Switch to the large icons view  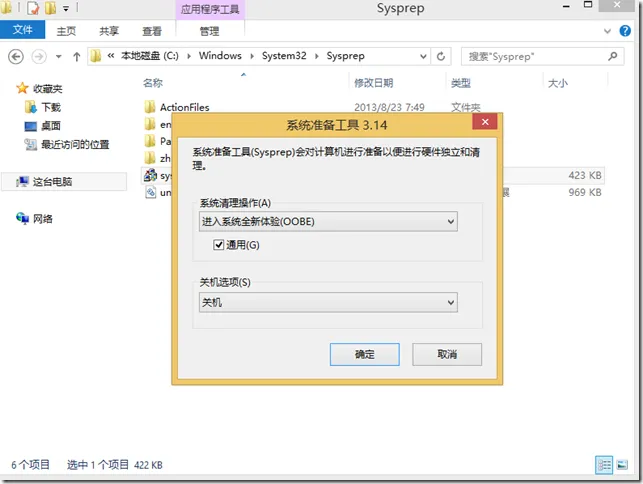coord(622,465)
